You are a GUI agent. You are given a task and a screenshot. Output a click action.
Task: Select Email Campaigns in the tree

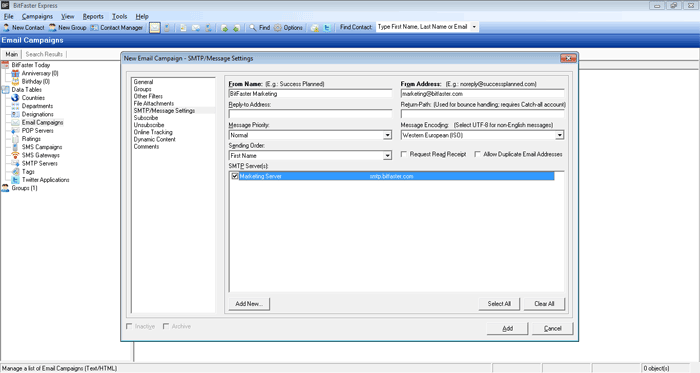pyautogui.click(x=42, y=123)
